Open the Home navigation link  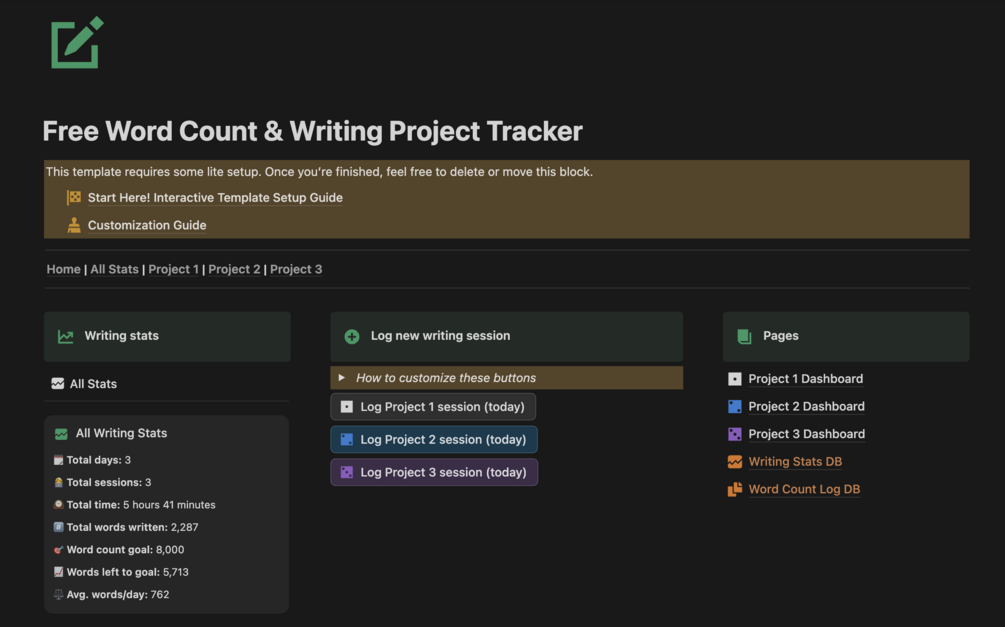click(x=64, y=269)
